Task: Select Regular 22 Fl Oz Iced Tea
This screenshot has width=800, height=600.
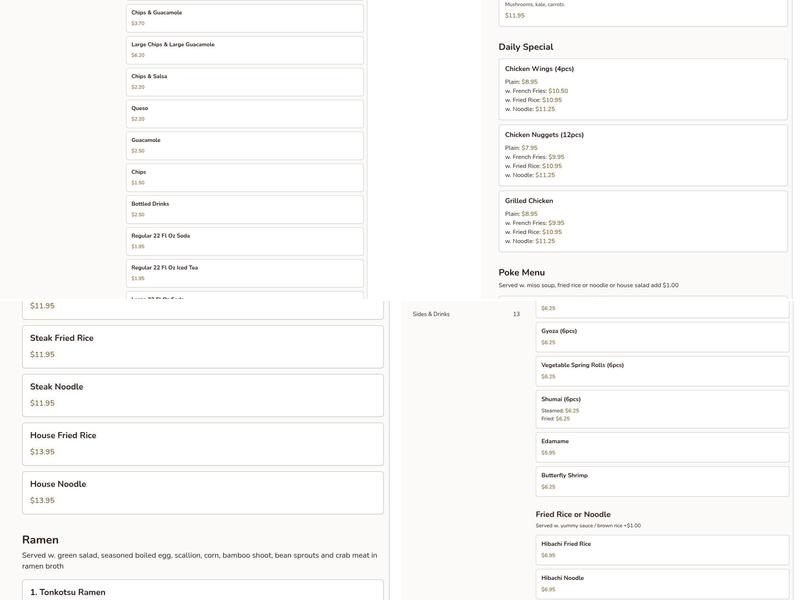Action: tap(244, 273)
